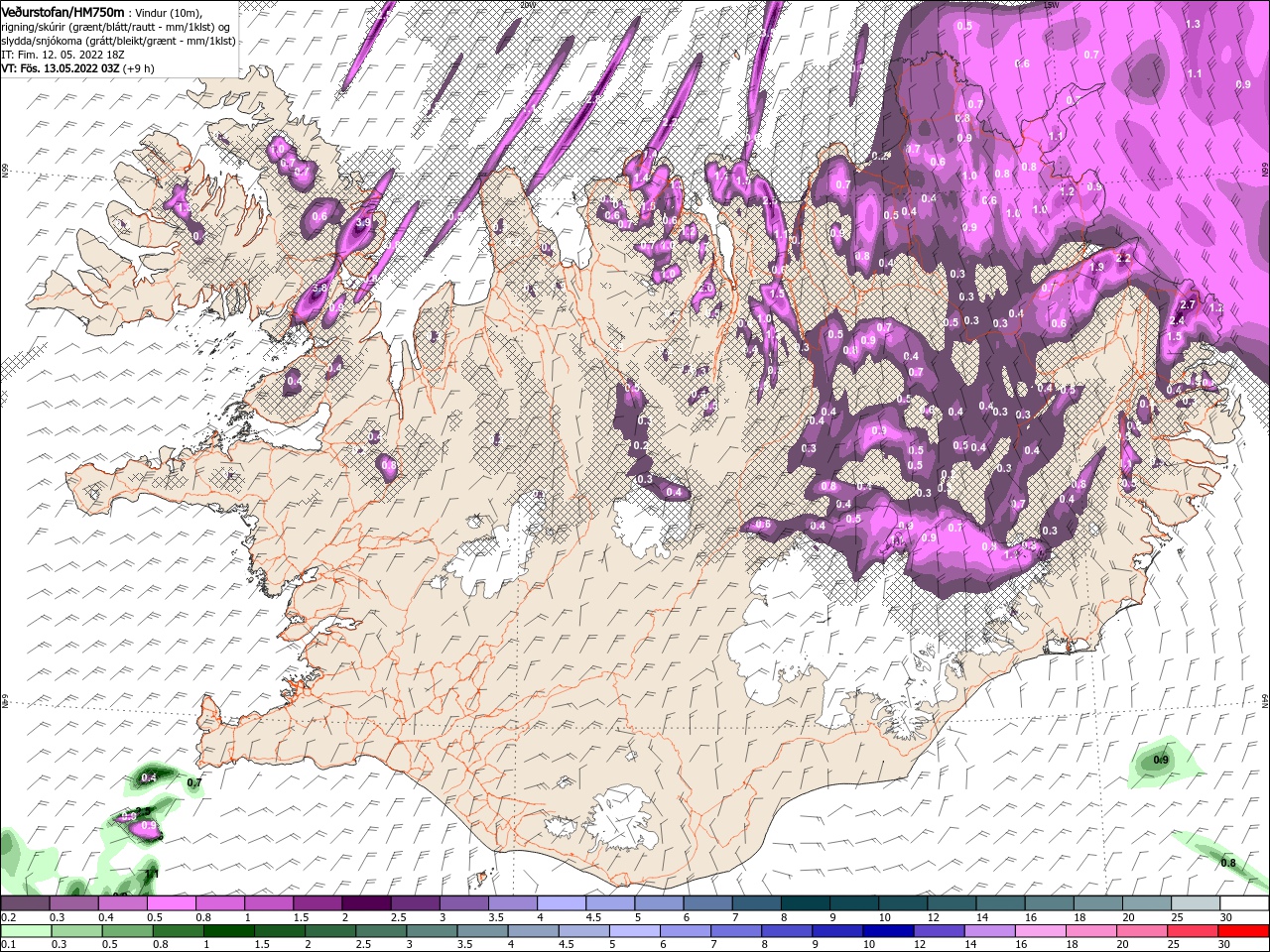Pick the dark navy 10–12 rain scale swatch
Viewport: 1270px width, 952px height.
point(888,931)
